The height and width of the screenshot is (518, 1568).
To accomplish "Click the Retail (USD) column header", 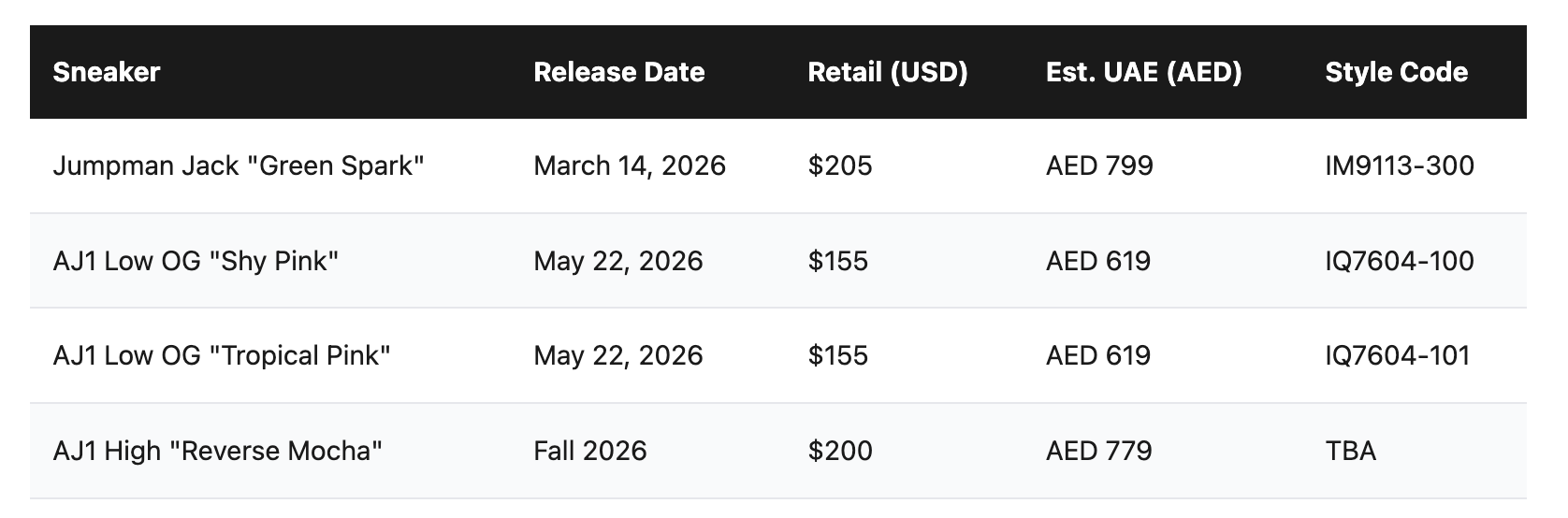I will tap(887, 72).
